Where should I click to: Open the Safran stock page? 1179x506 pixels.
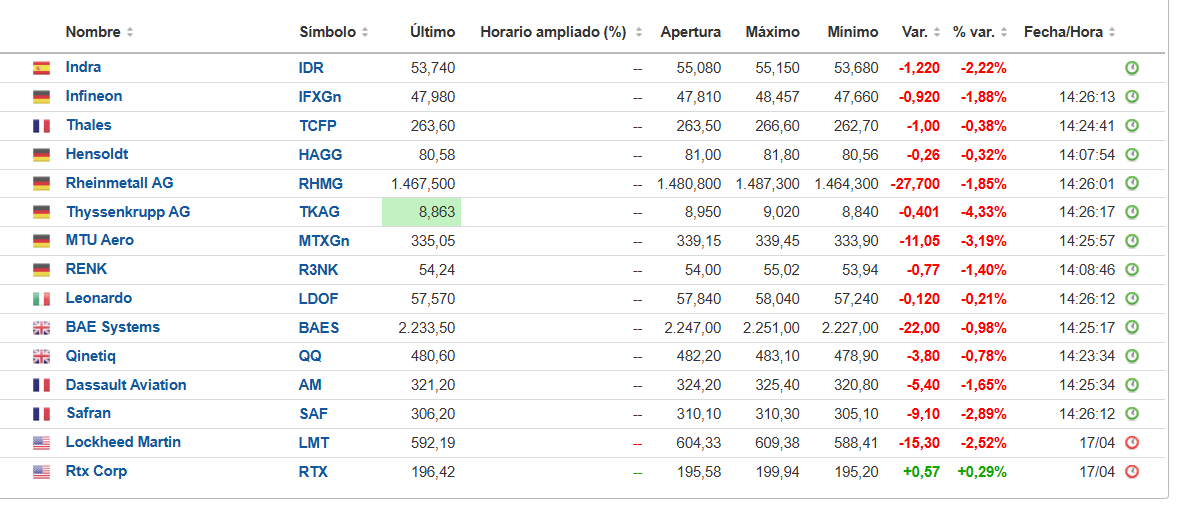click(x=88, y=413)
